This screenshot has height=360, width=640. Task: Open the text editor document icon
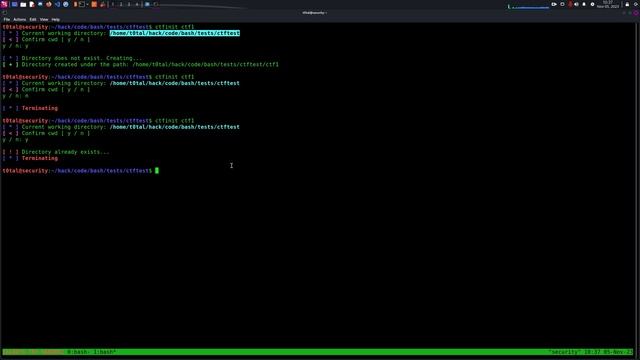[32, 4]
